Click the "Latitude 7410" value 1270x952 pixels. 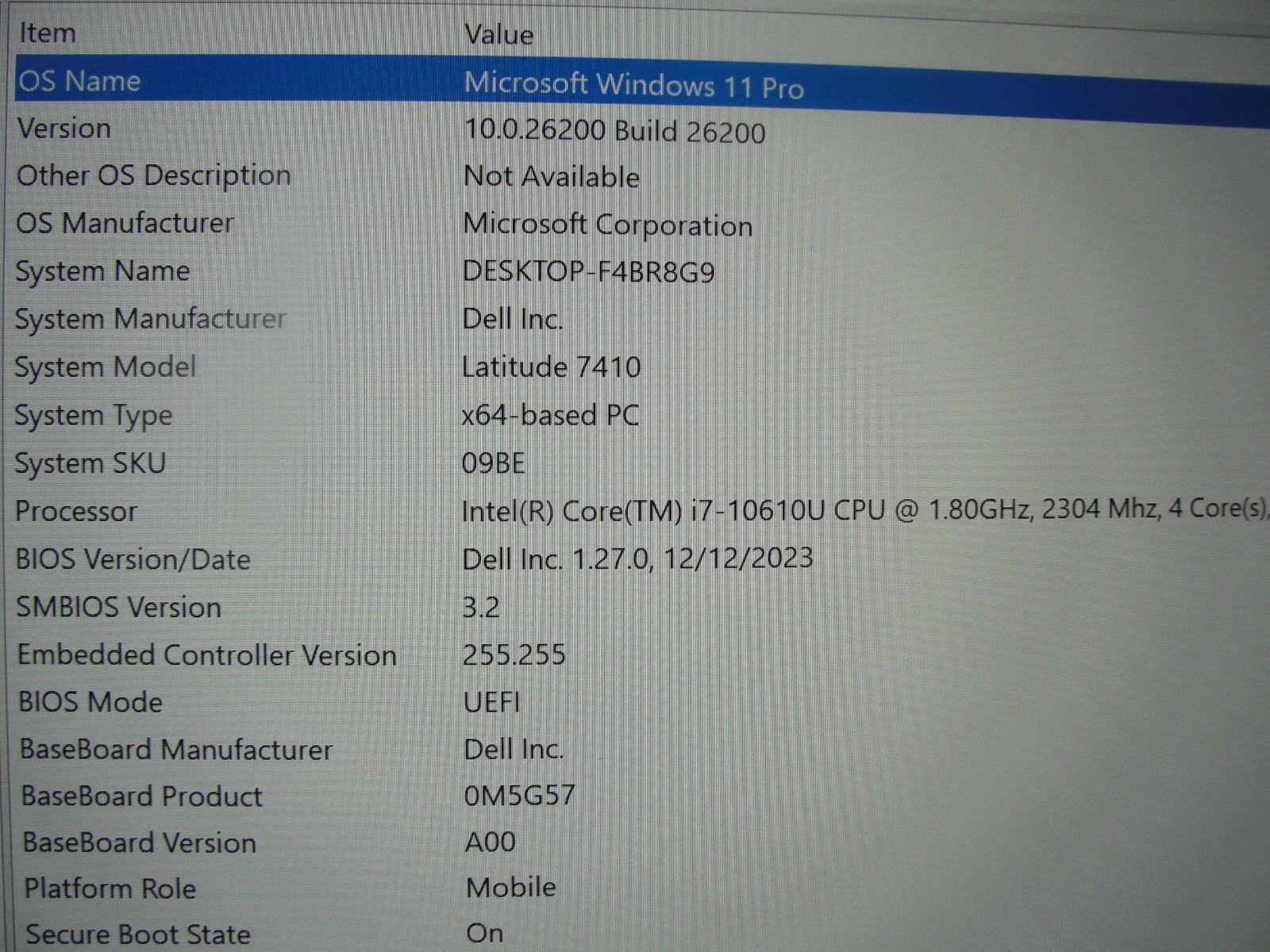(x=551, y=367)
